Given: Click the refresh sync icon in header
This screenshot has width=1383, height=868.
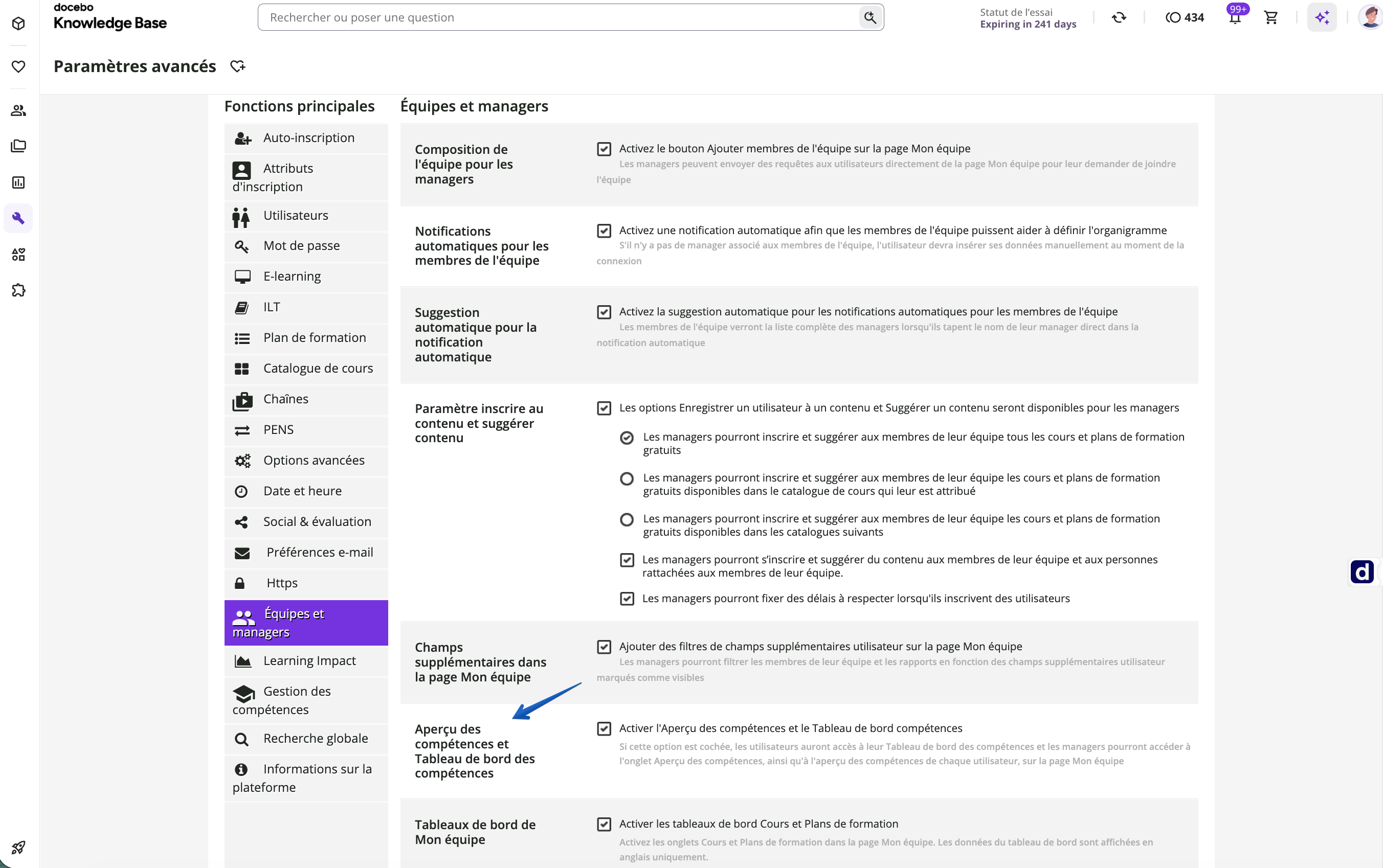Looking at the screenshot, I should (1119, 17).
